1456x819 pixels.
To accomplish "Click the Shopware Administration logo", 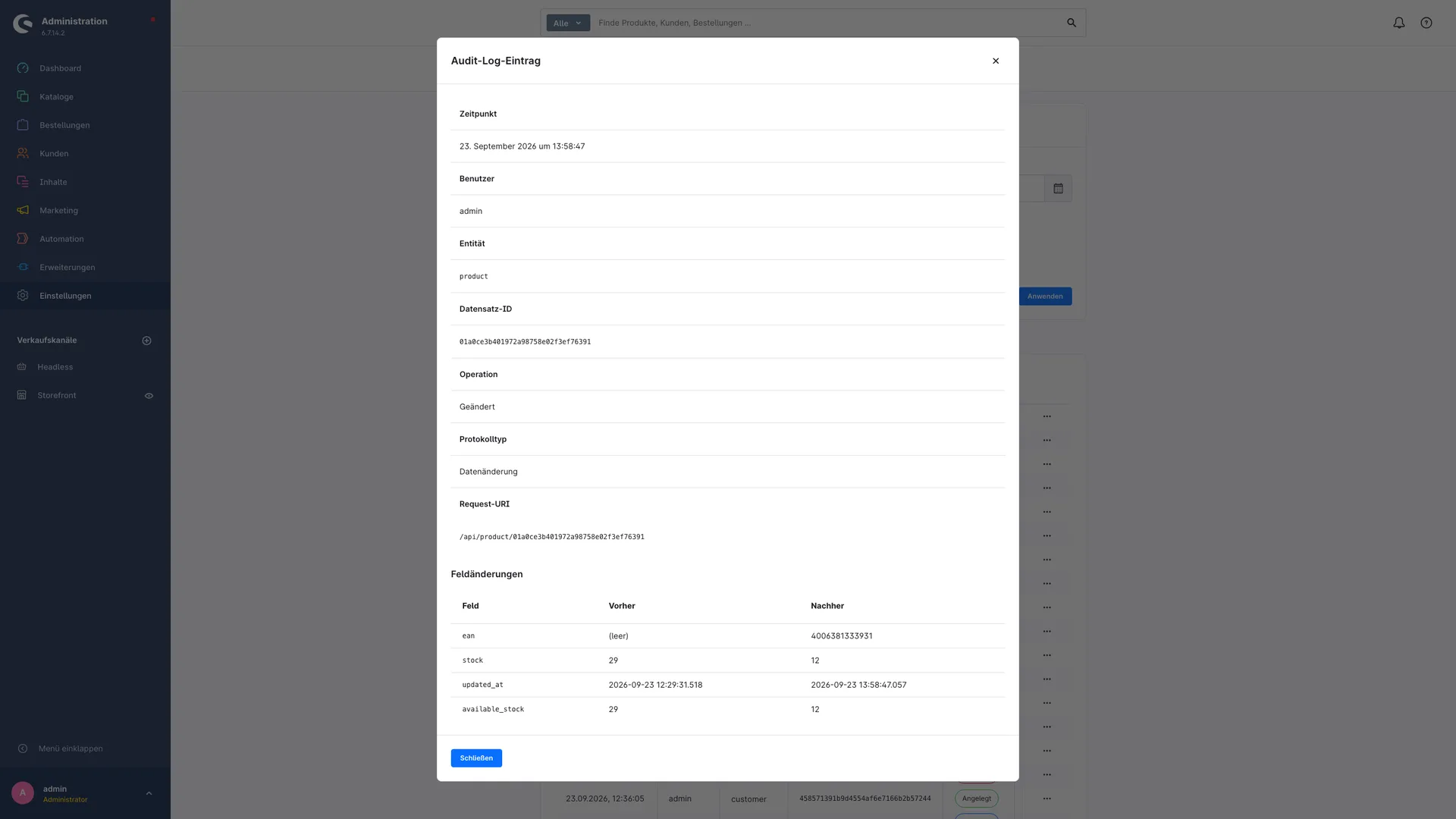I will (23, 24).
